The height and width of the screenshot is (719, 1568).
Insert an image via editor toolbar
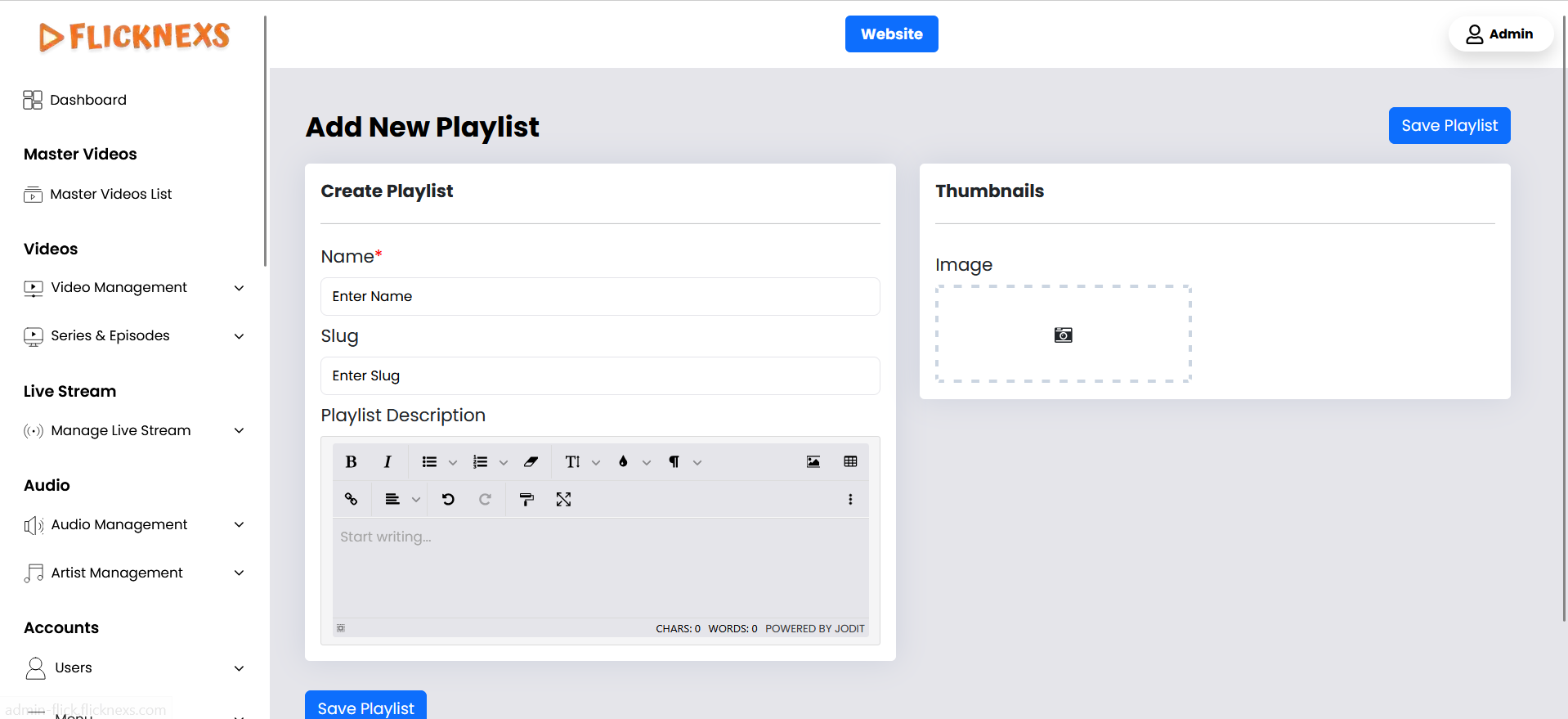813,462
